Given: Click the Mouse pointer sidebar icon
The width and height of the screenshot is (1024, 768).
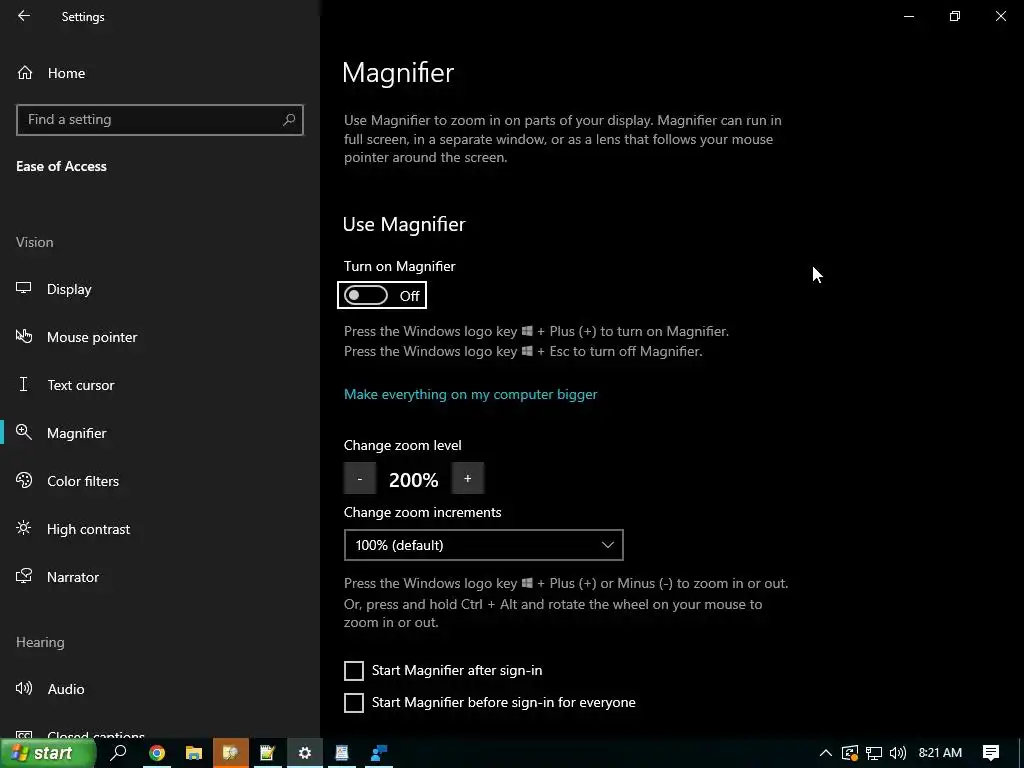Looking at the screenshot, I should 24,336.
